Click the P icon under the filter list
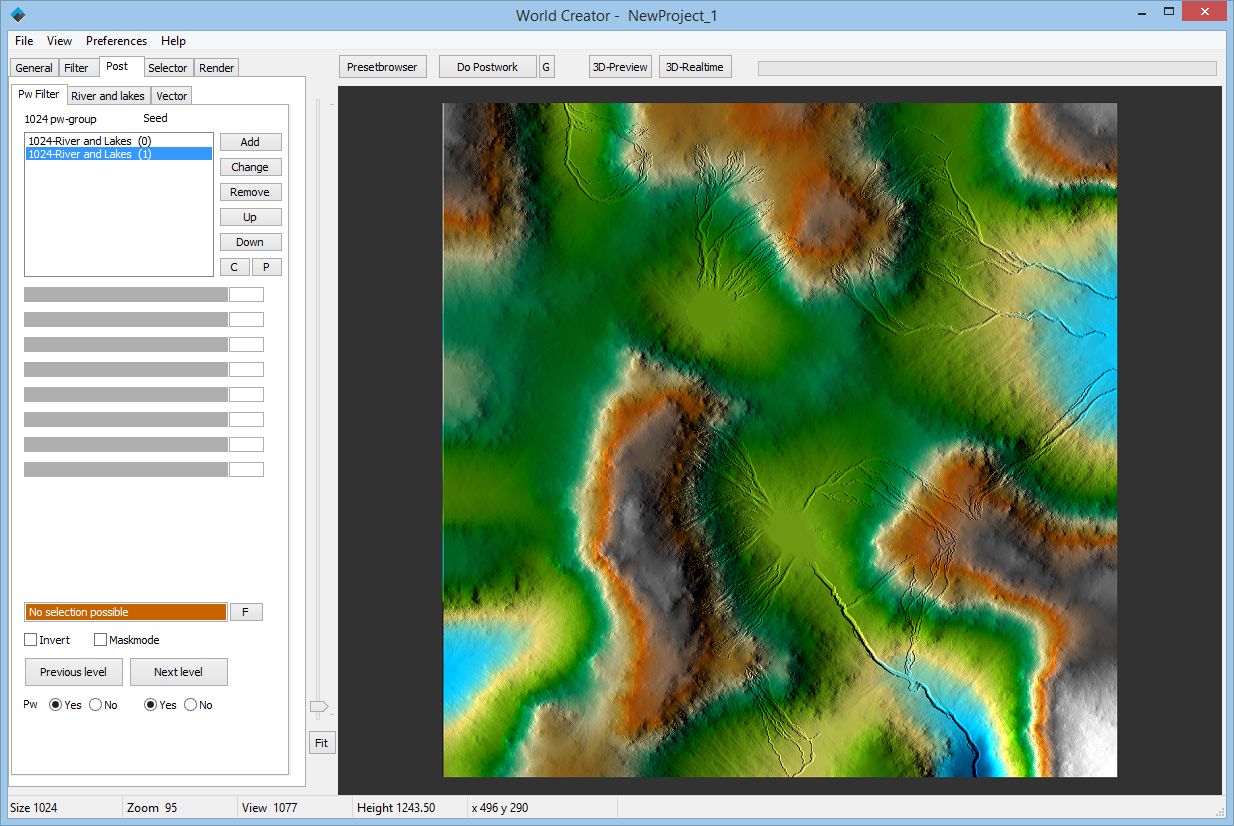Image resolution: width=1234 pixels, height=826 pixels. 266,266
